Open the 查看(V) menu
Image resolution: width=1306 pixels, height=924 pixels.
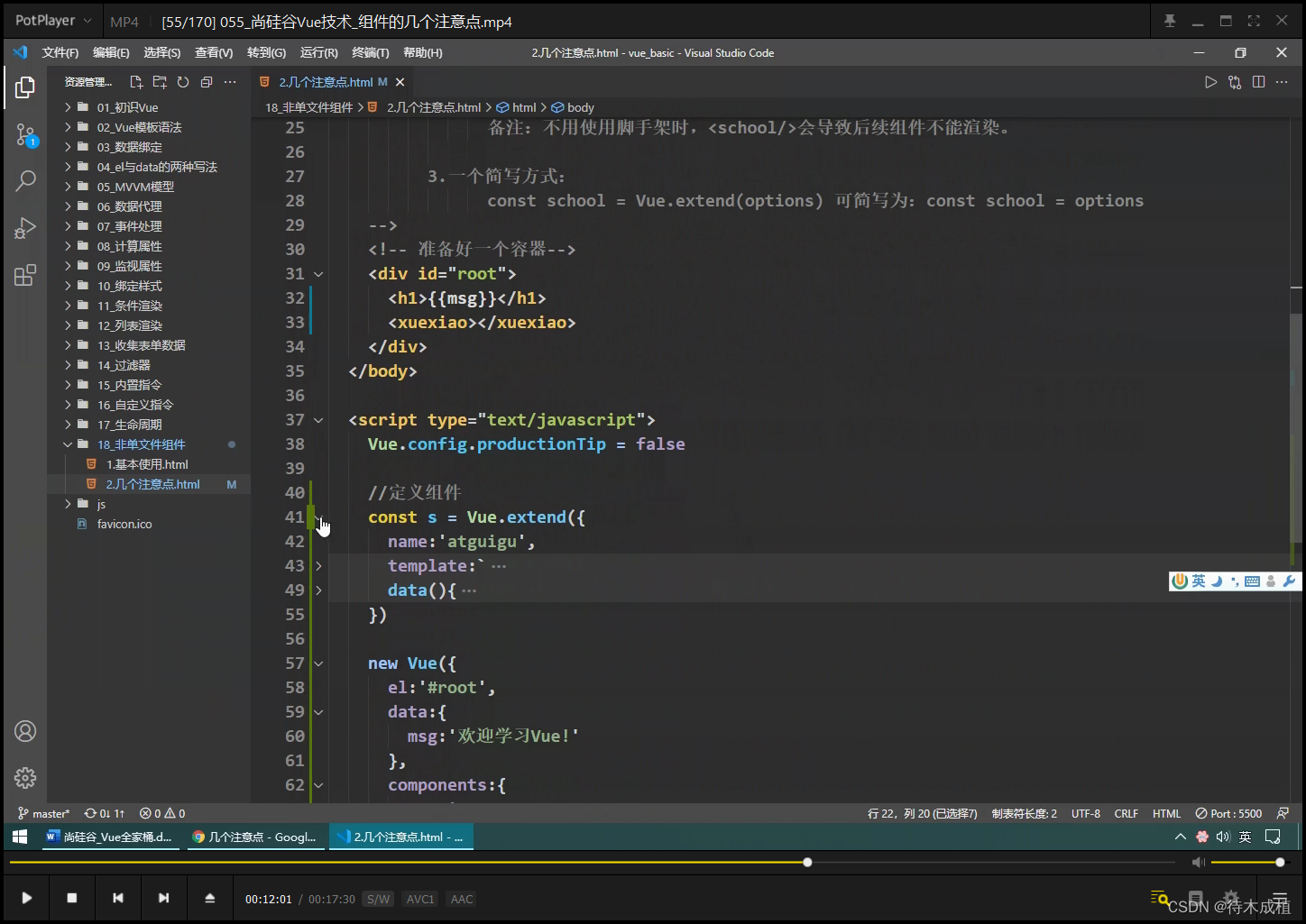coord(214,53)
